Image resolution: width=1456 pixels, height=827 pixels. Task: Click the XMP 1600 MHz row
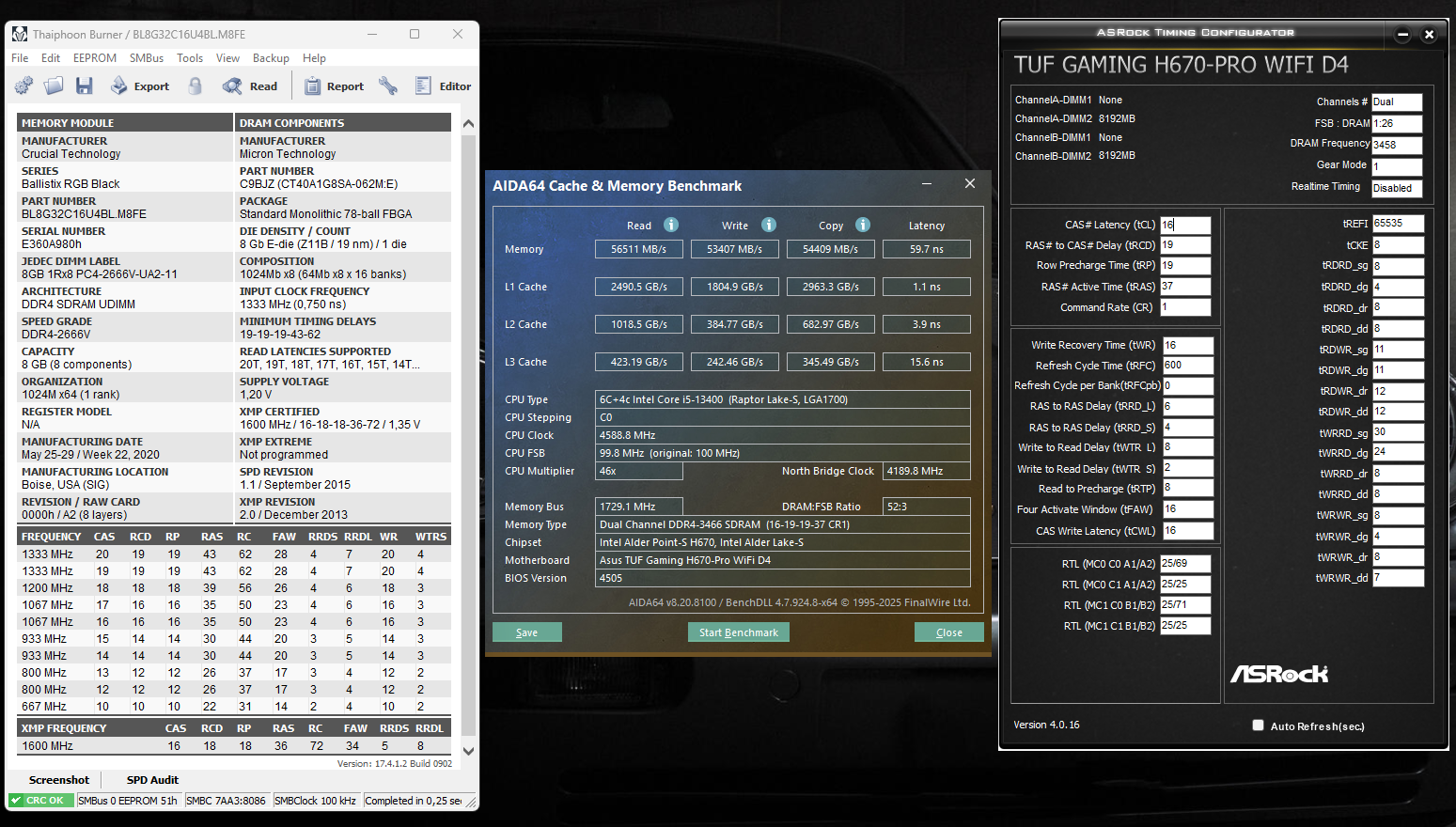(x=234, y=746)
